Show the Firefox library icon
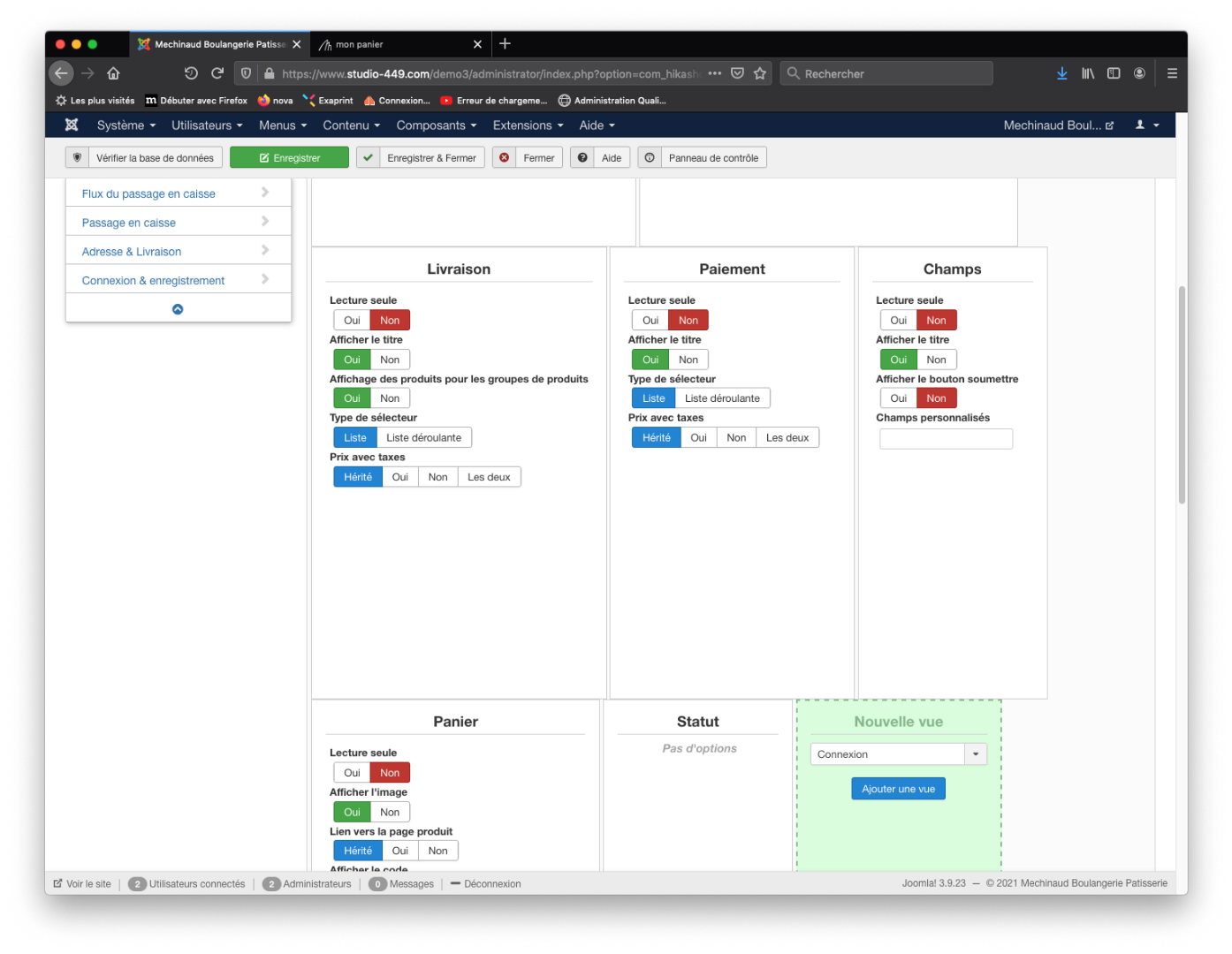The width and height of the screenshot is (1232, 954). pyautogui.click(x=1088, y=73)
